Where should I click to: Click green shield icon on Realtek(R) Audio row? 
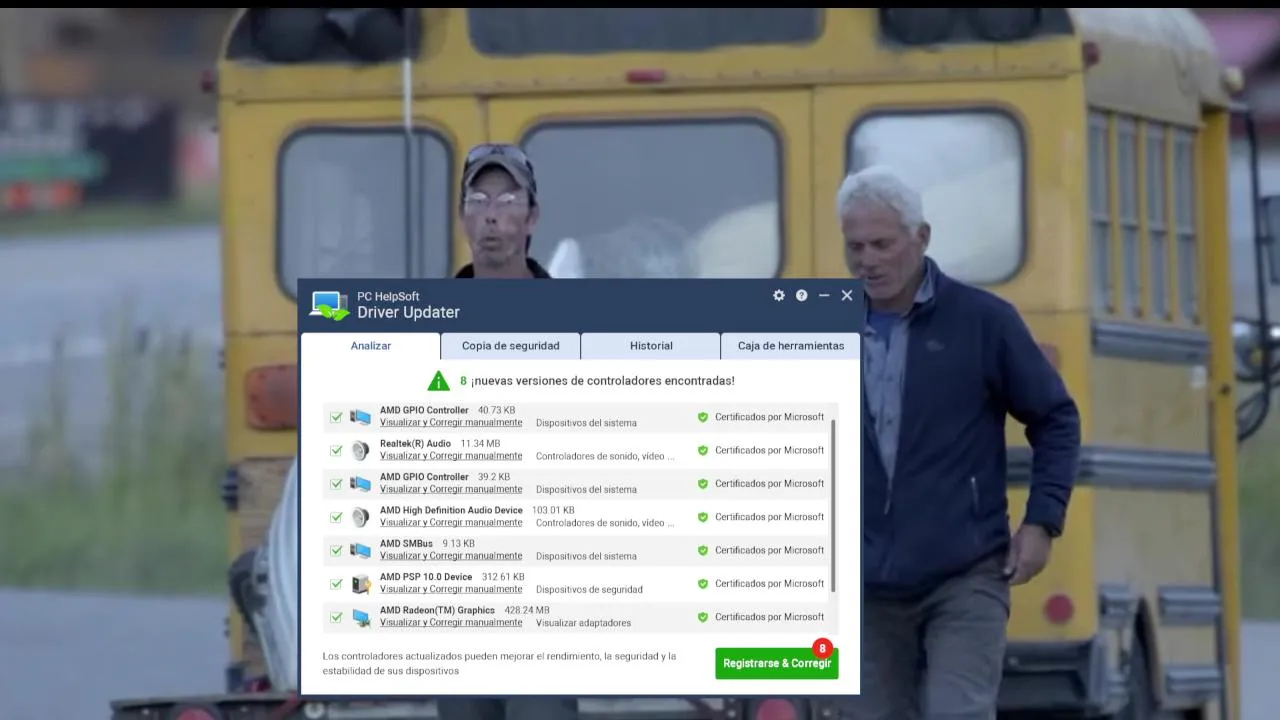(703, 450)
